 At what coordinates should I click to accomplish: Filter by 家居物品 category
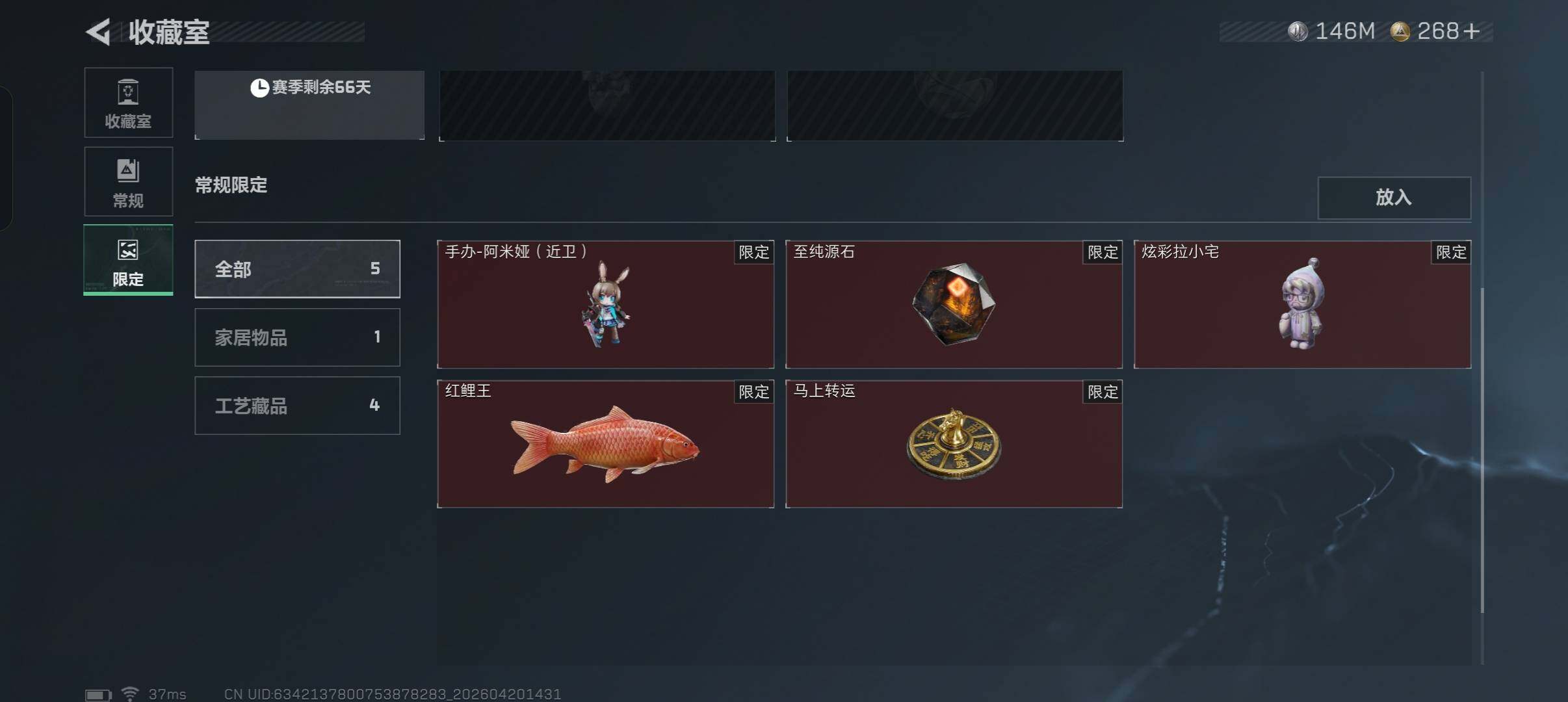tap(297, 337)
